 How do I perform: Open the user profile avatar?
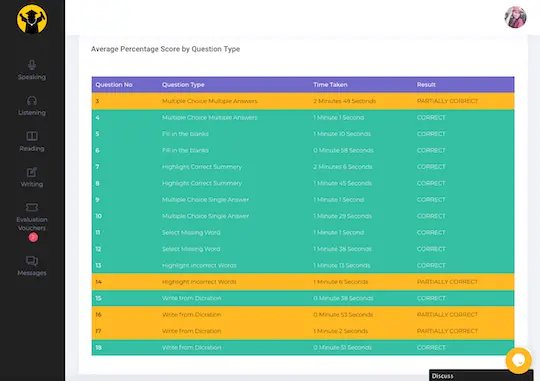click(x=515, y=17)
